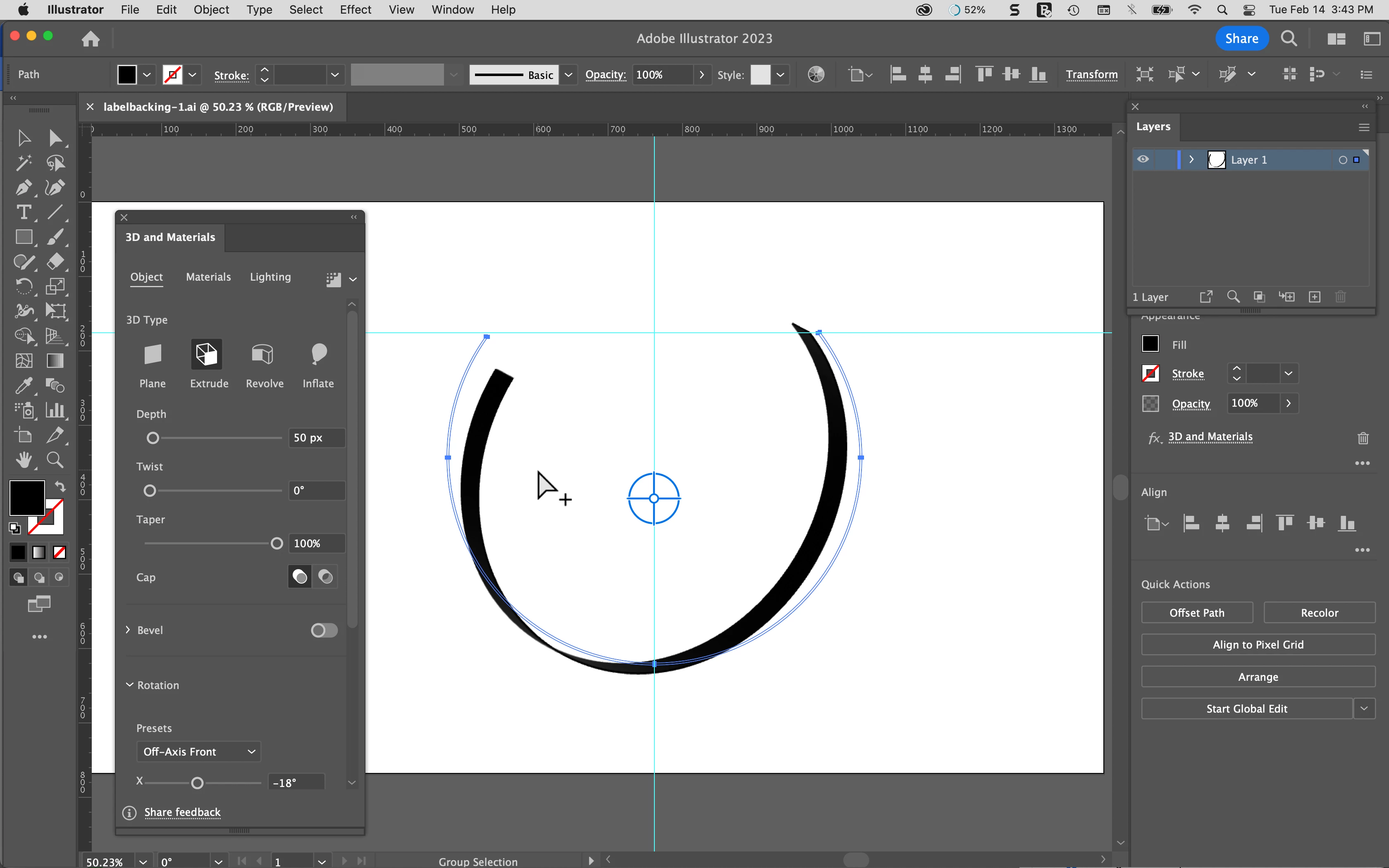The width and height of the screenshot is (1389, 868).
Task: Select the Magic Wand tool
Action: pos(23,163)
